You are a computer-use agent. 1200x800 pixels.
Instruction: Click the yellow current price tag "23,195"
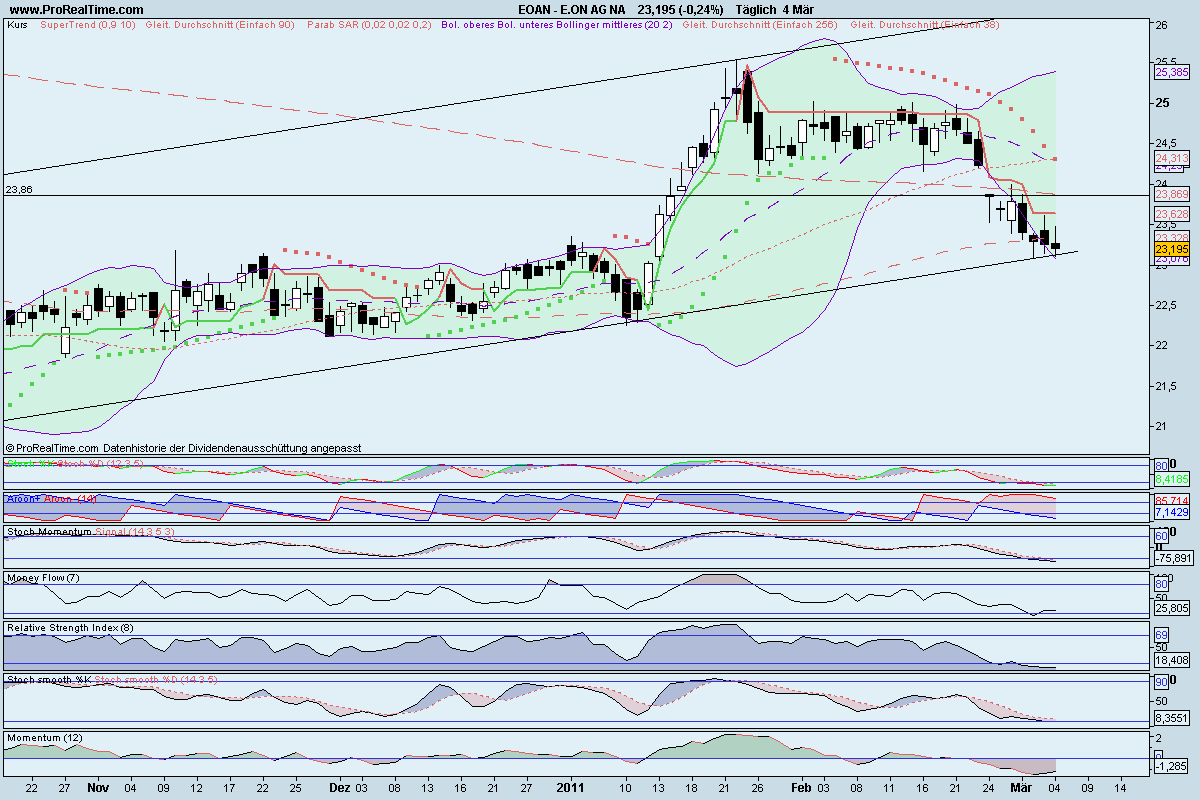pyautogui.click(x=1172, y=248)
